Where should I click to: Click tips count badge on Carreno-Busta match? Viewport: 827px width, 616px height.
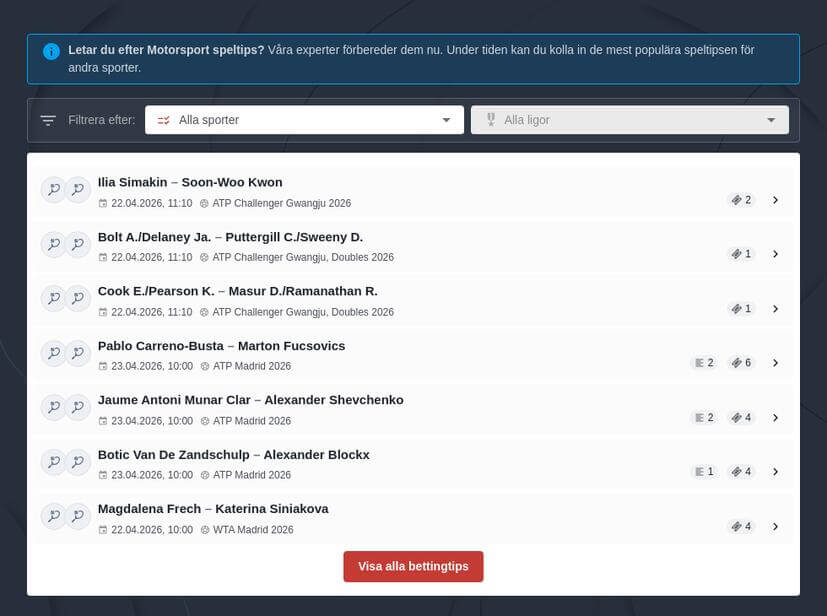pos(741,363)
